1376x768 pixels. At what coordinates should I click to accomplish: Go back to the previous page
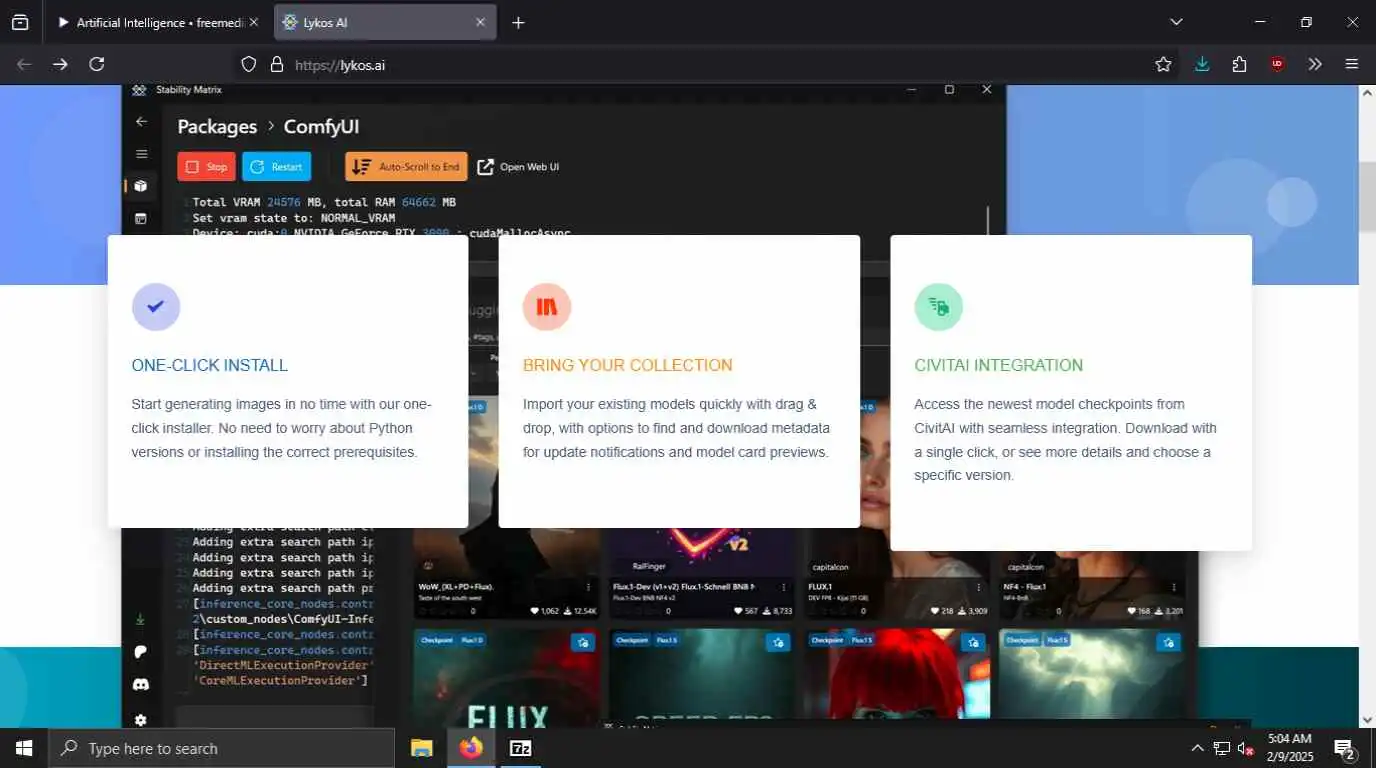24,64
